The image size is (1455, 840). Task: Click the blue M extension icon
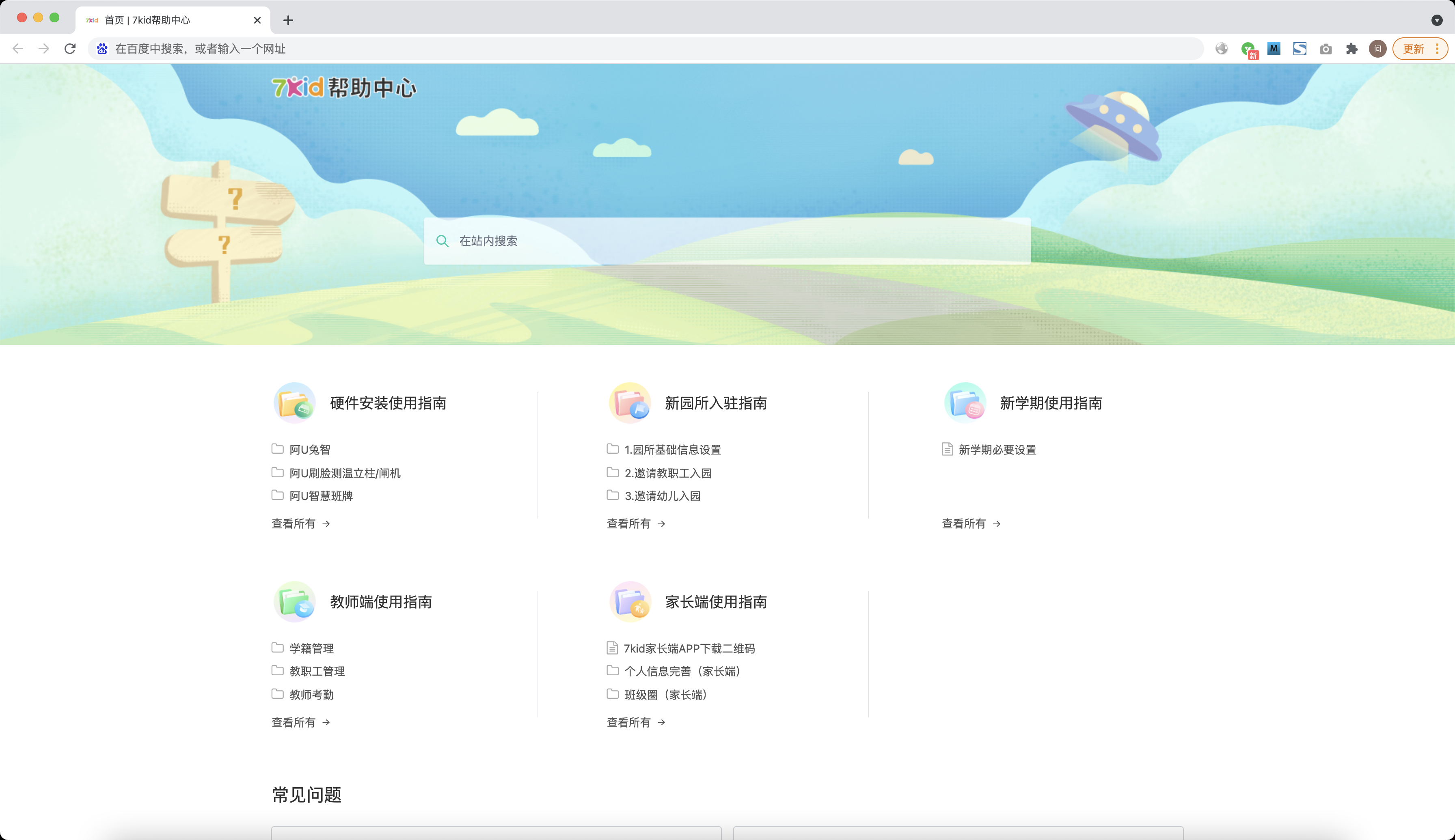(1274, 48)
